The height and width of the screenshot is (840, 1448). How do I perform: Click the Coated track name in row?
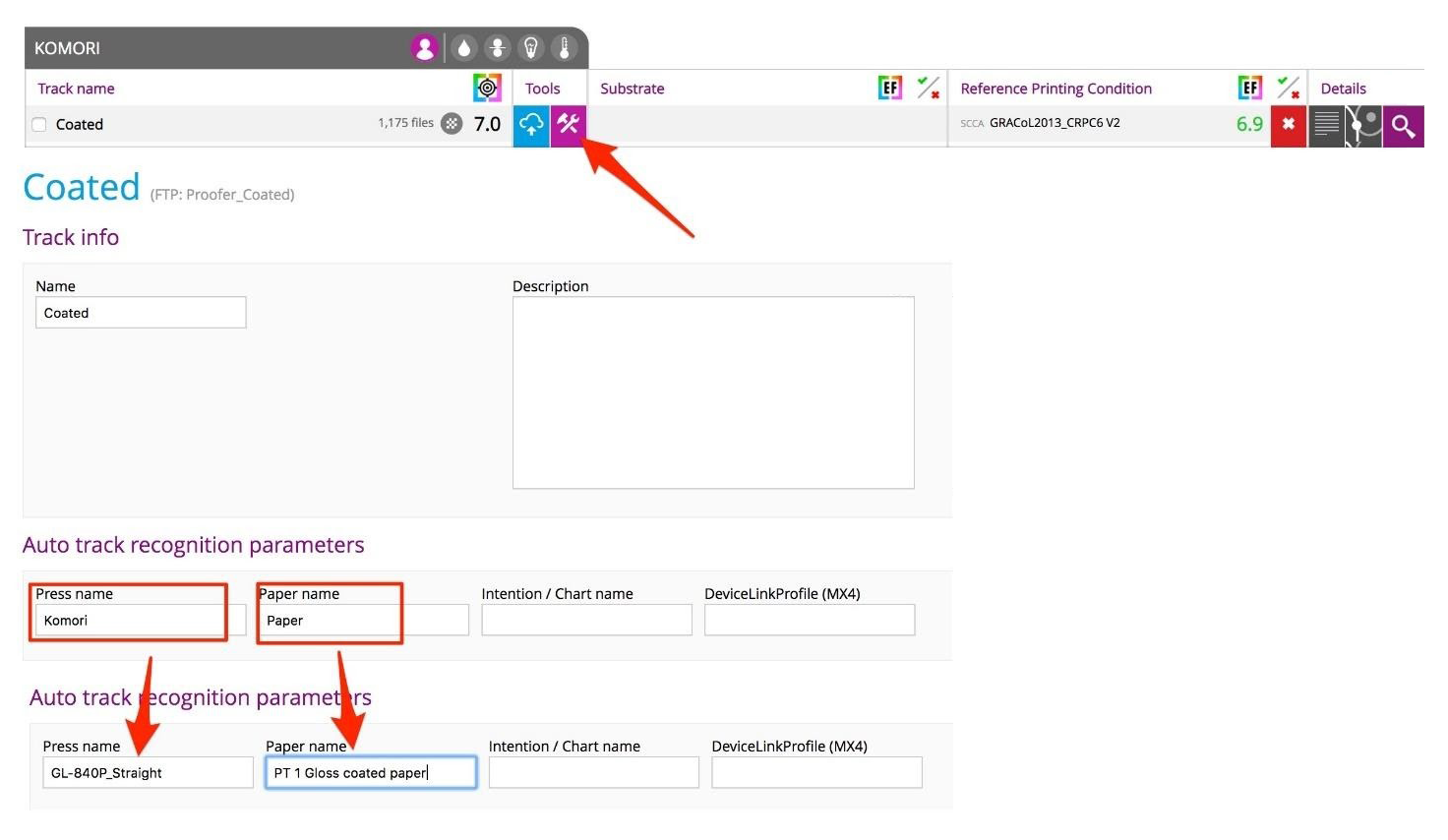[x=80, y=125]
